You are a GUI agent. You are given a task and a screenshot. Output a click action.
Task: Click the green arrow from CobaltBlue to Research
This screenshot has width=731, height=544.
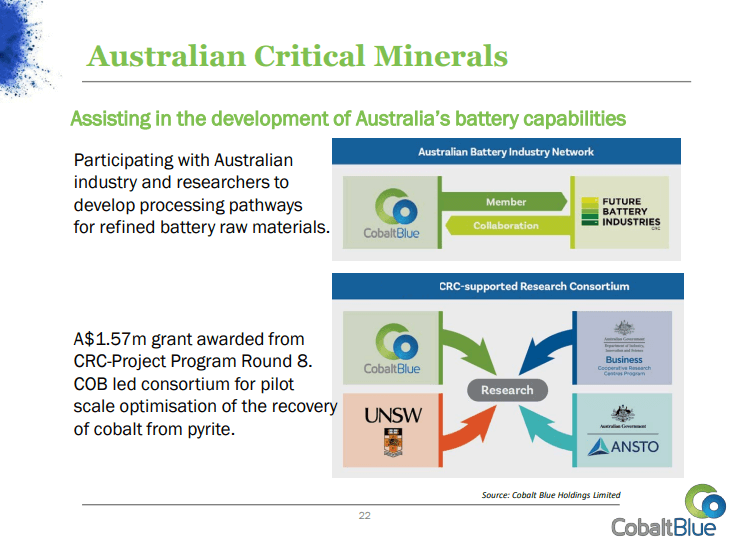(x=470, y=351)
